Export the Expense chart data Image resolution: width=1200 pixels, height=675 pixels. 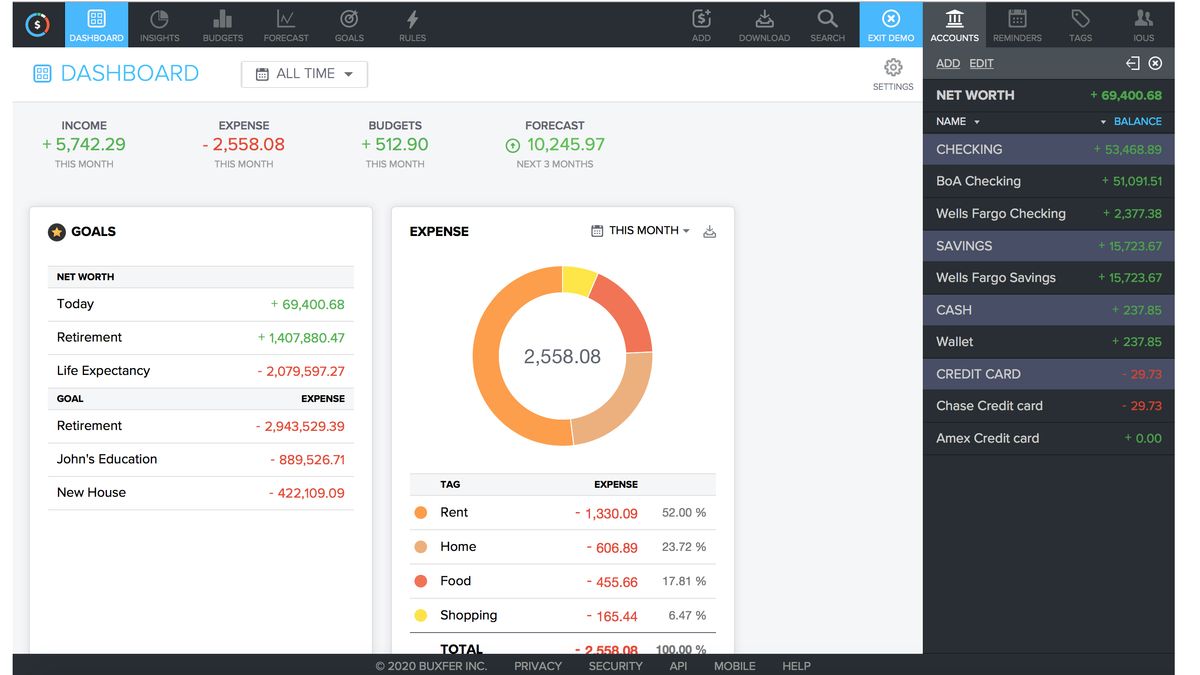(x=710, y=231)
